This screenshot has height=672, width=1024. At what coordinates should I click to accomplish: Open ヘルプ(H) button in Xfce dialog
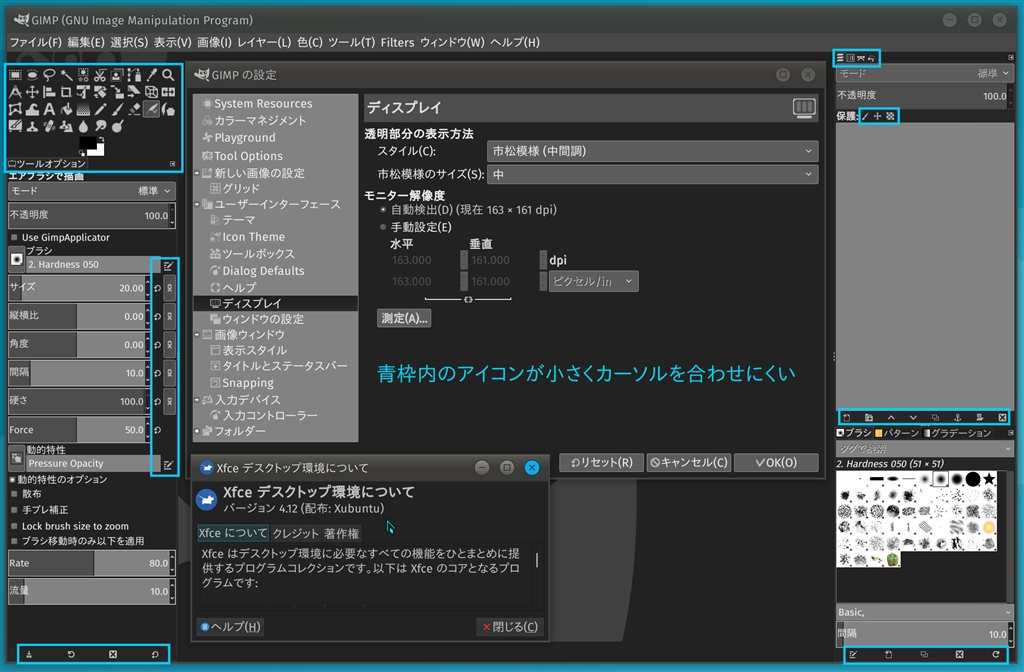click(231, 627)
